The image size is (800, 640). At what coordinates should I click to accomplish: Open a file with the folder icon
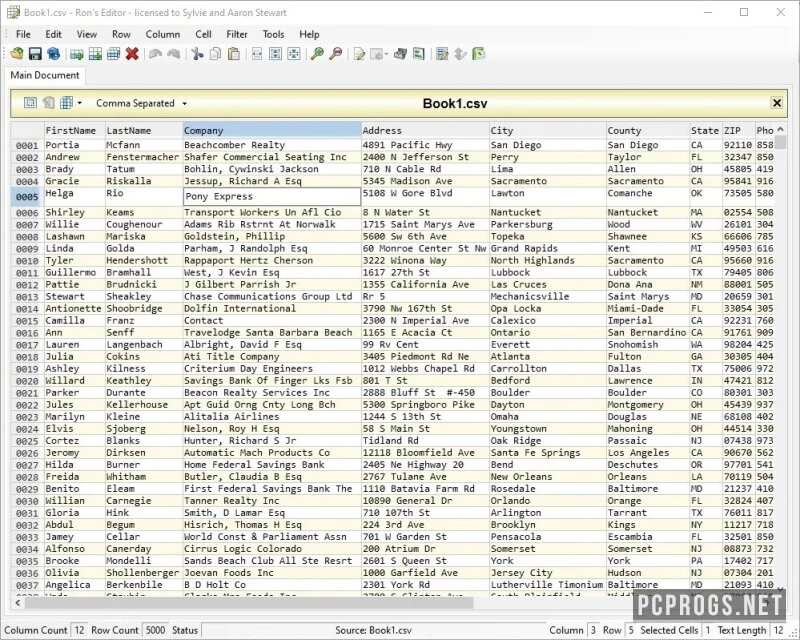coord(17,54)
